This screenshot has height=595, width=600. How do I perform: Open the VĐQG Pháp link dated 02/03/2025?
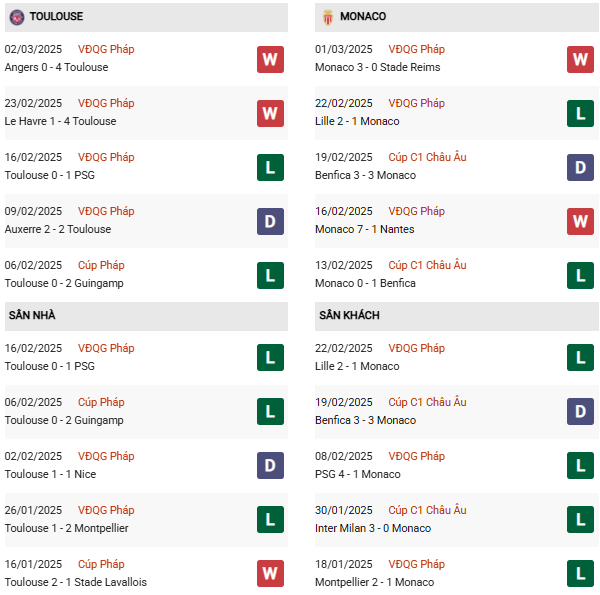click(x=107, y=49)
